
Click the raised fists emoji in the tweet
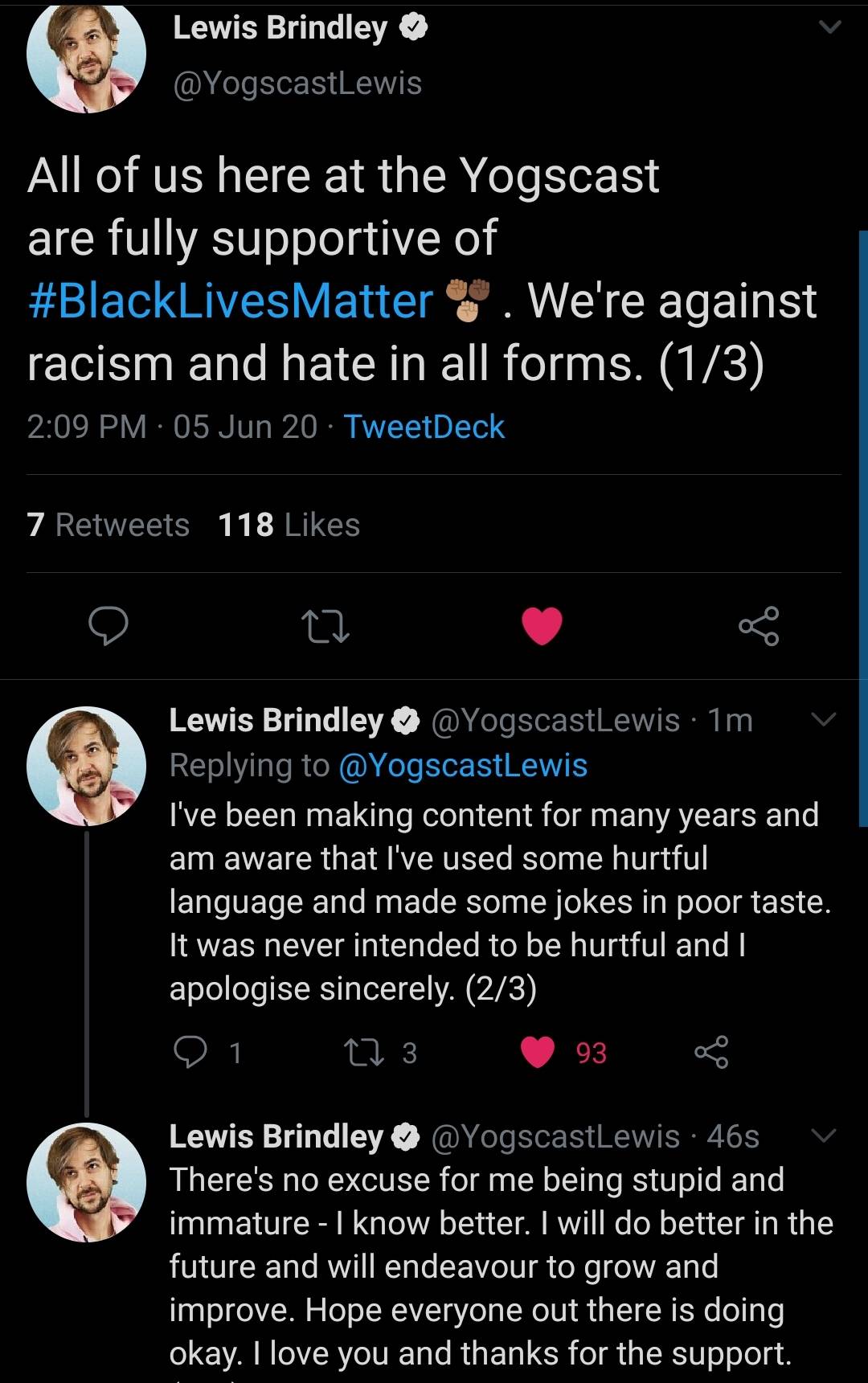466,299
